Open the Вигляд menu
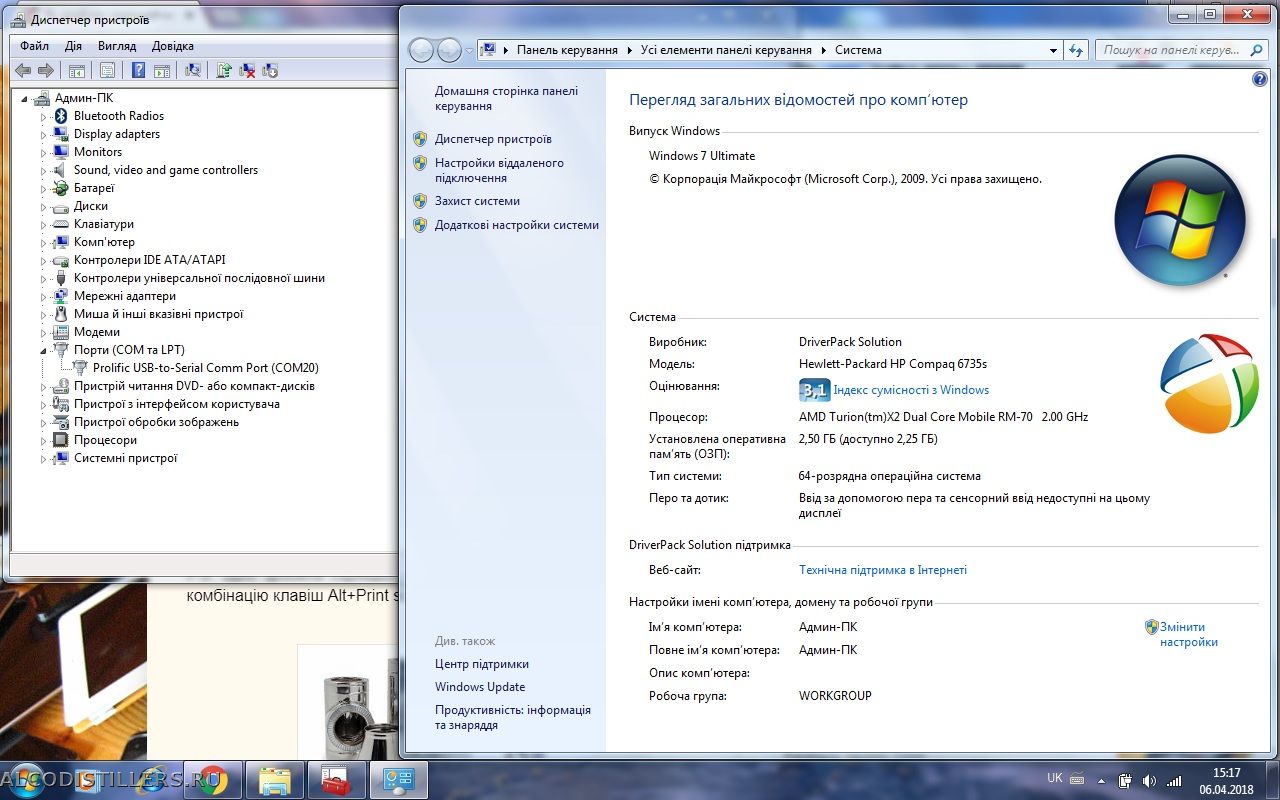 117,46
